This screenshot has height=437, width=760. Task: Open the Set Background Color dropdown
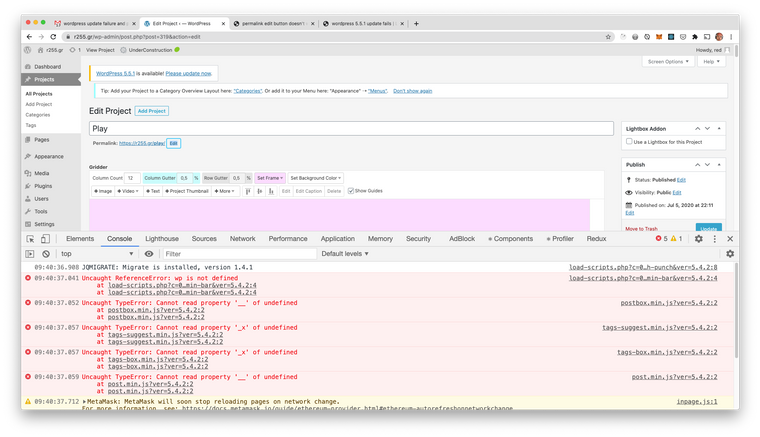(x=315, y=178)
